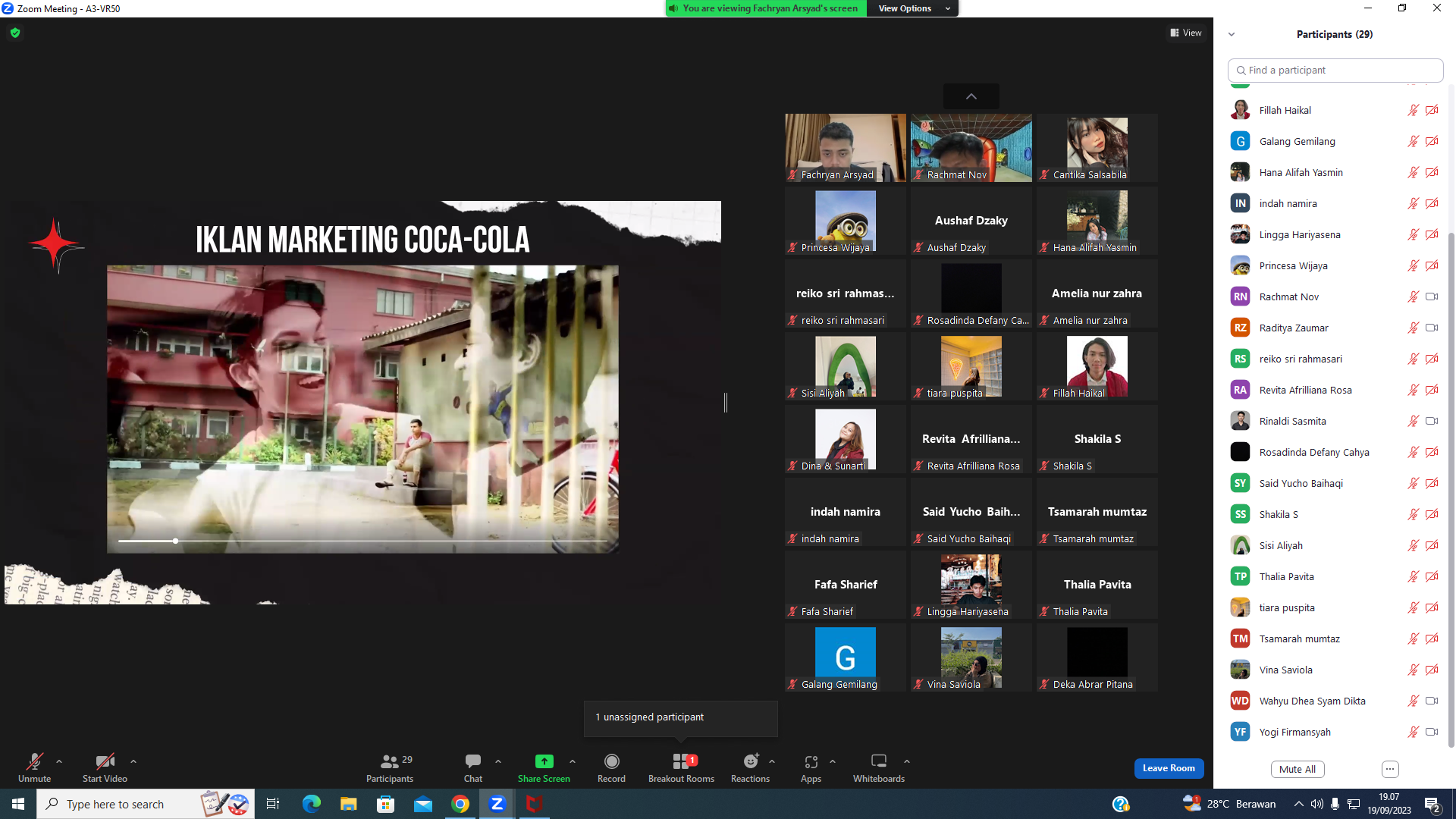Click the Get Help icon in the system tray
1456x819 pixels.
tap(1121, 804)
